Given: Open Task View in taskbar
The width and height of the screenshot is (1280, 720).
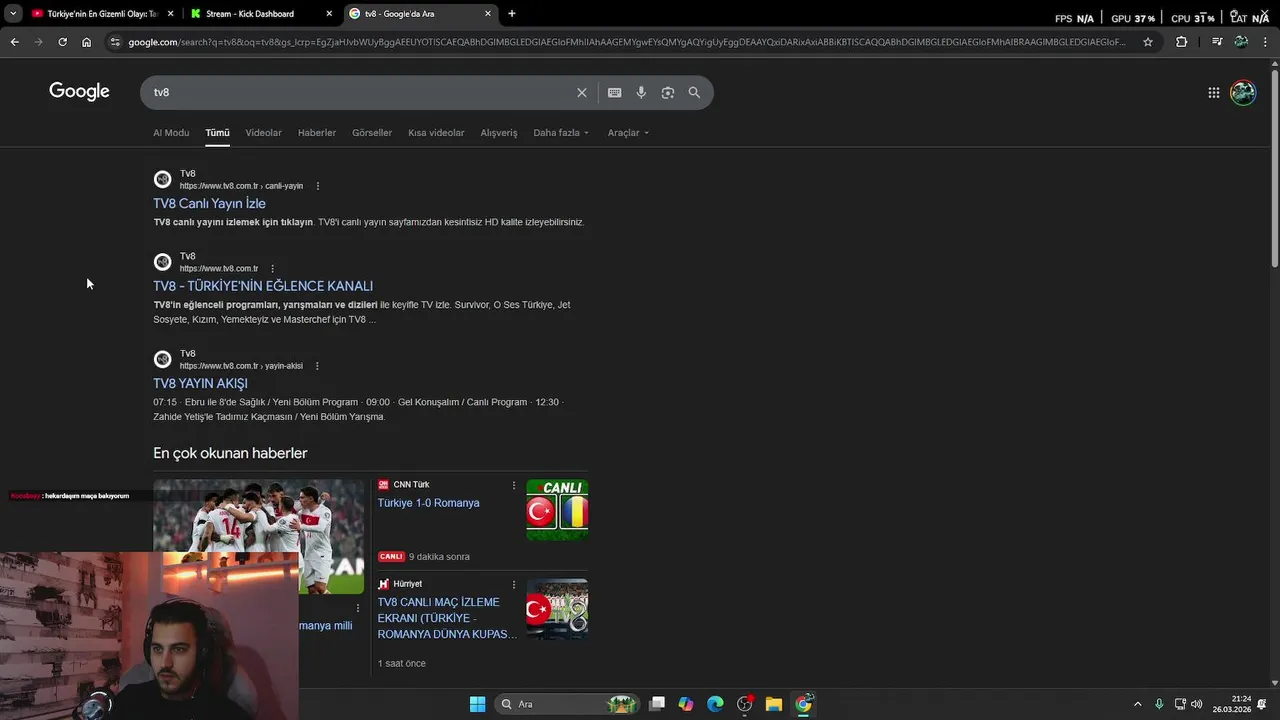Looking at the screenshot, I should point(657,704).
